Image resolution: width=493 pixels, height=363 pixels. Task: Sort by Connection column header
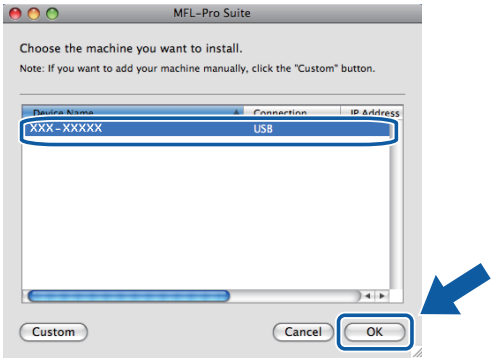[x=292, y=112]
